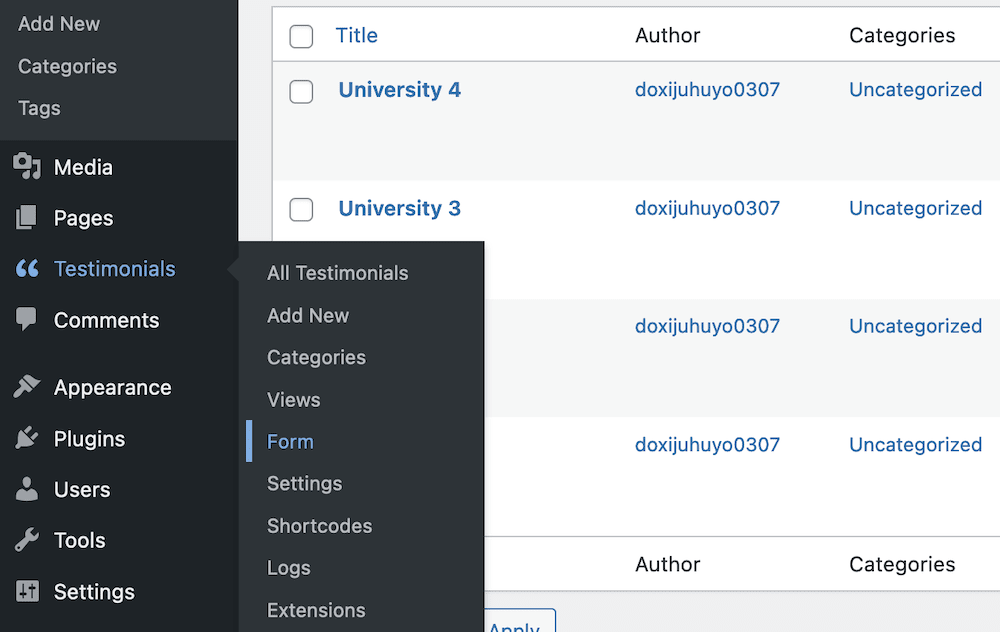Click the Appearance paintbrush icon
The width and height of the screenshot is (1000, 632).
(x=27, y=386)
